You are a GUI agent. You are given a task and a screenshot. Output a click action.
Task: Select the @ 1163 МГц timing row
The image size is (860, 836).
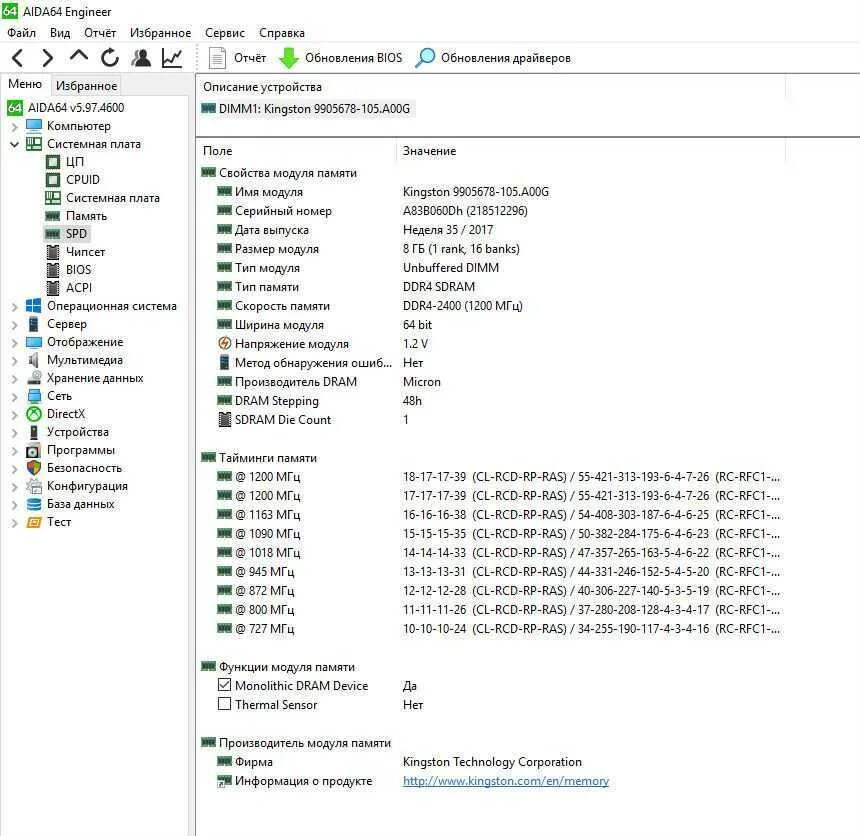[491, 515]
